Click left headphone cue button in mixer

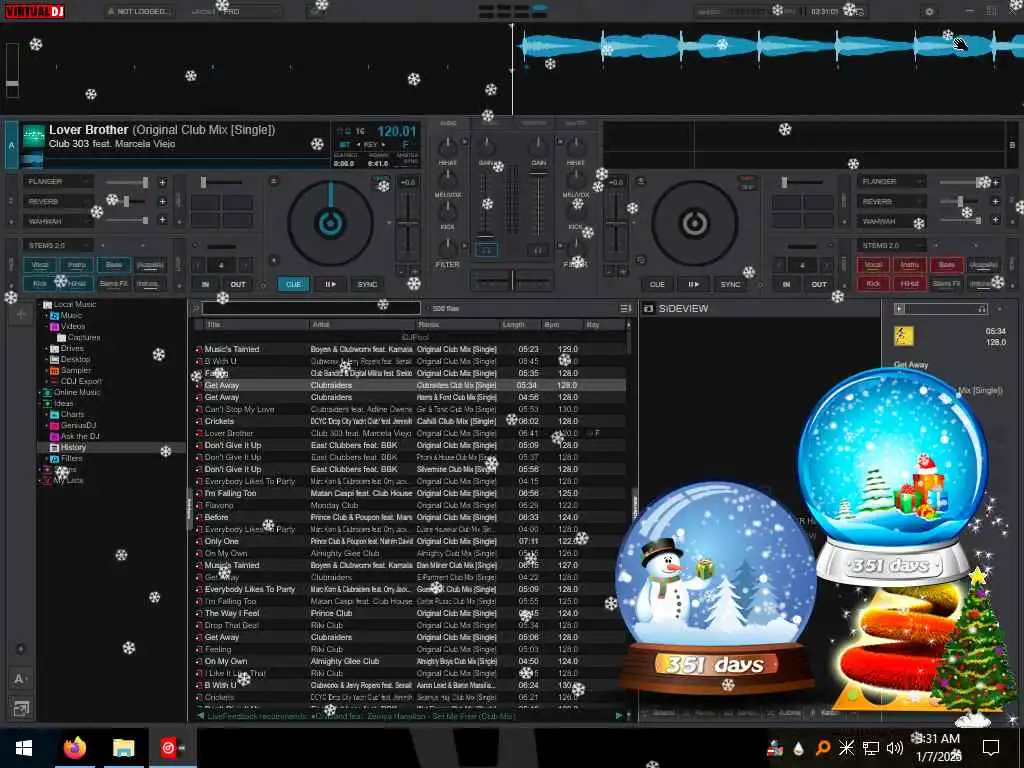click(x=486, y=249)
